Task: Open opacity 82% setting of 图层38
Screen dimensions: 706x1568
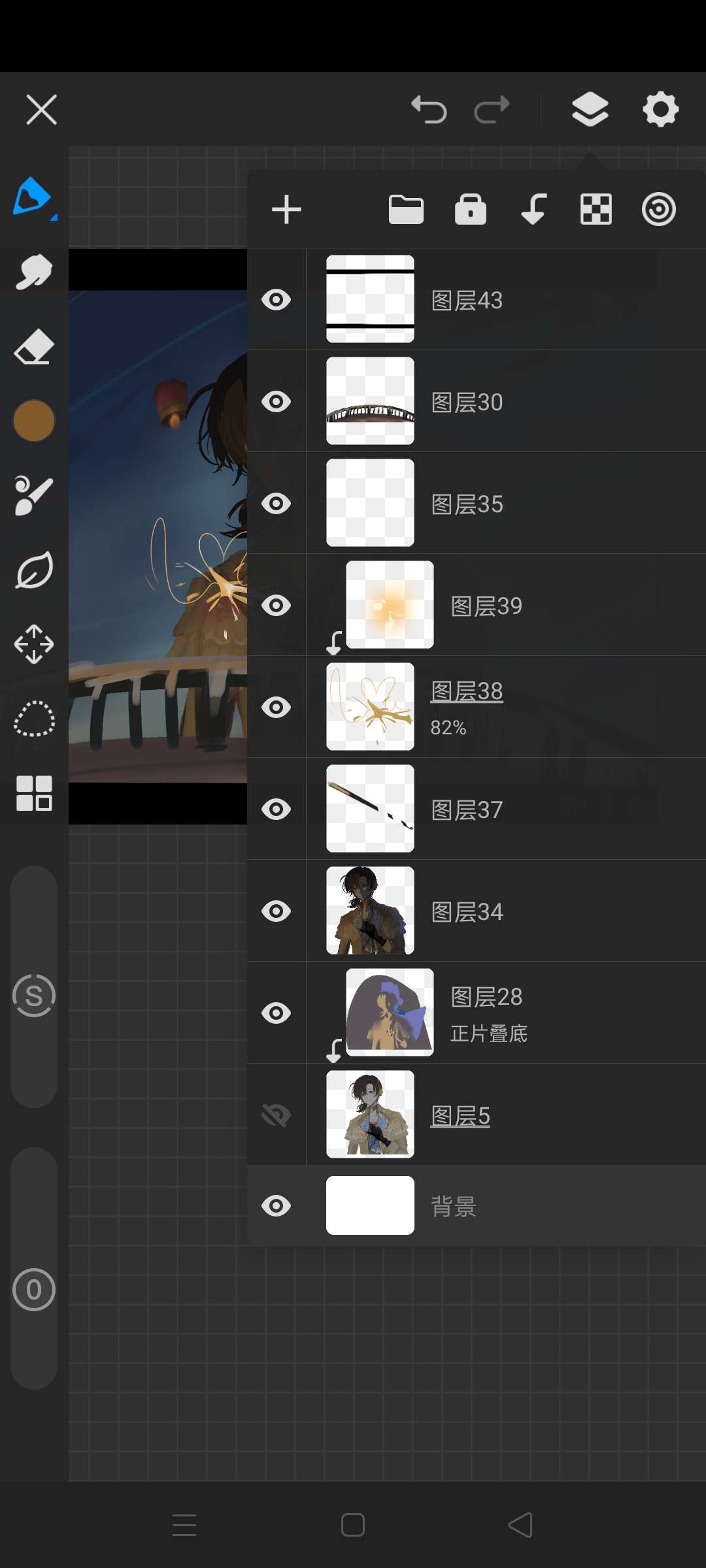Action: click(448, 728)
